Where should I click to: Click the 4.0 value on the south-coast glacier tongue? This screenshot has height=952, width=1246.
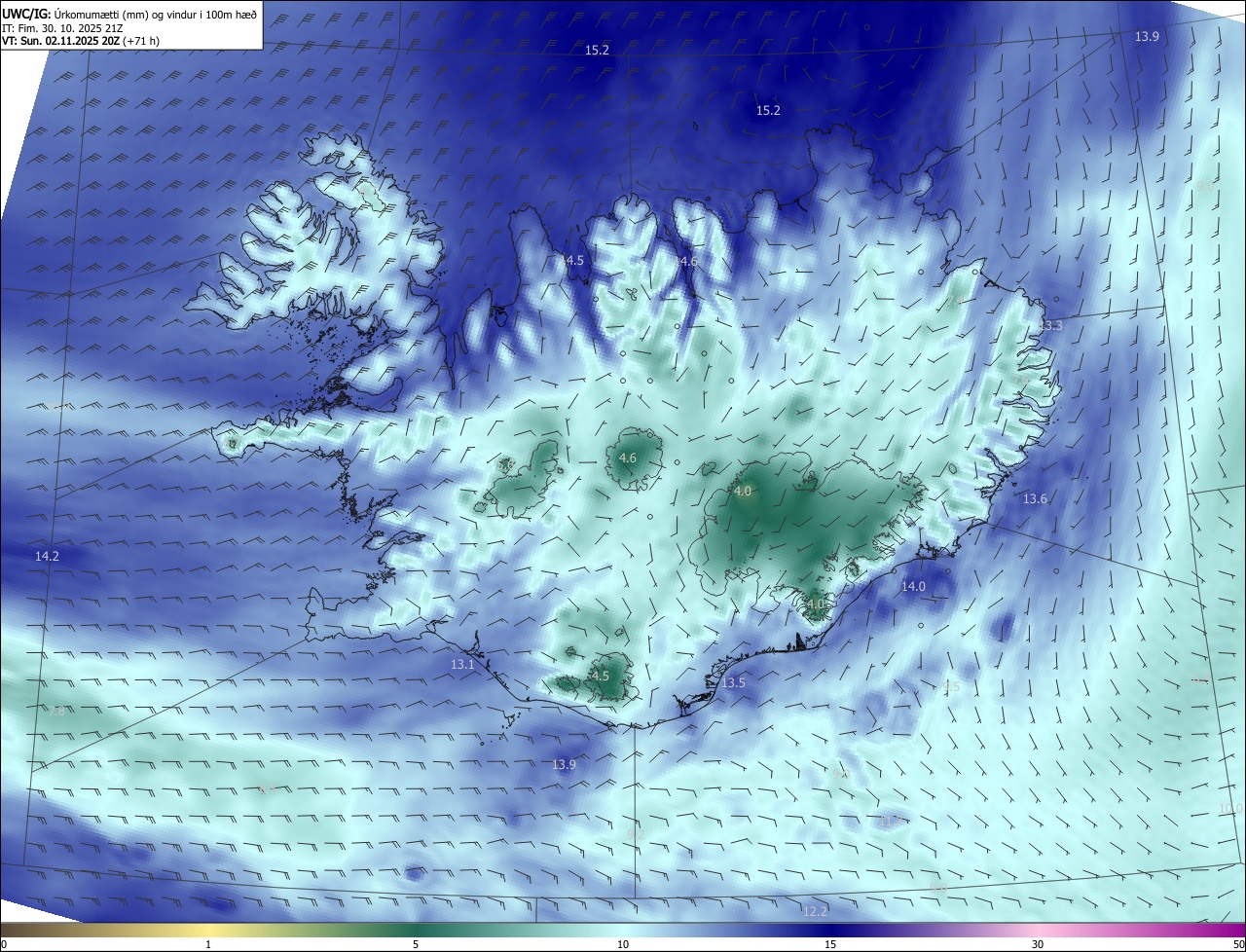tap(816, 604)
